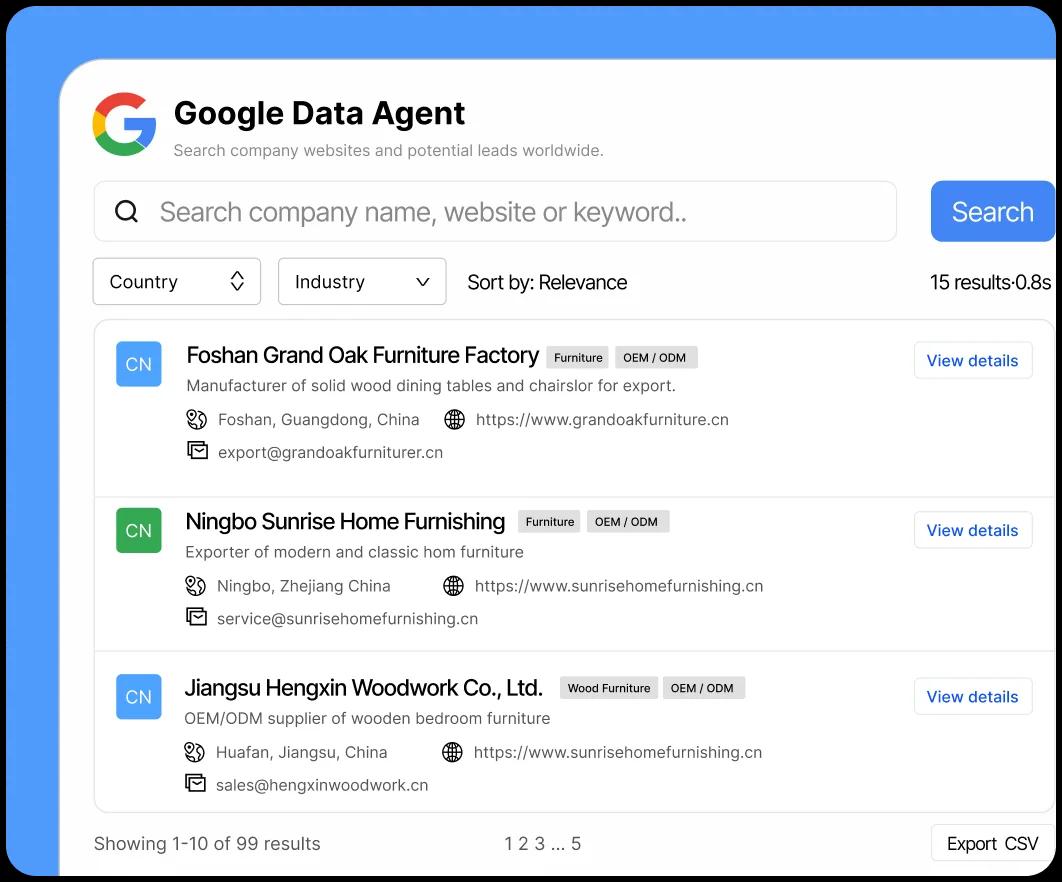This screenshot has height=882, width=1062.
Task: Click Showing 1-10 of 99 results text
Action: click(207, 843)
